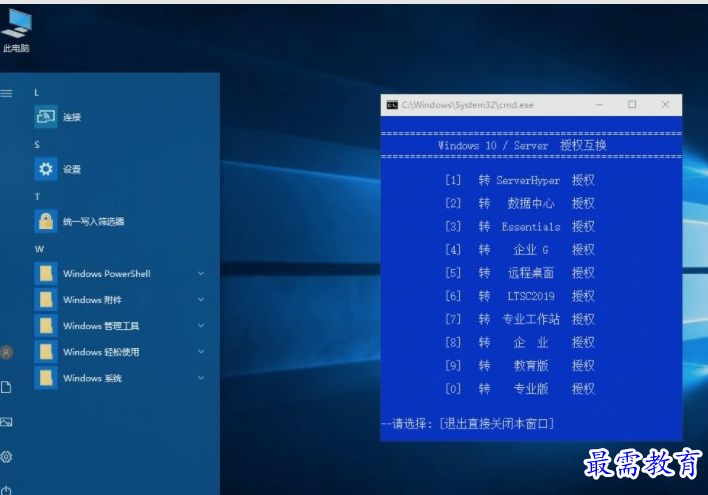Click cmd.exe window title text
Viewport: 708px width, 495px height.
468,105
